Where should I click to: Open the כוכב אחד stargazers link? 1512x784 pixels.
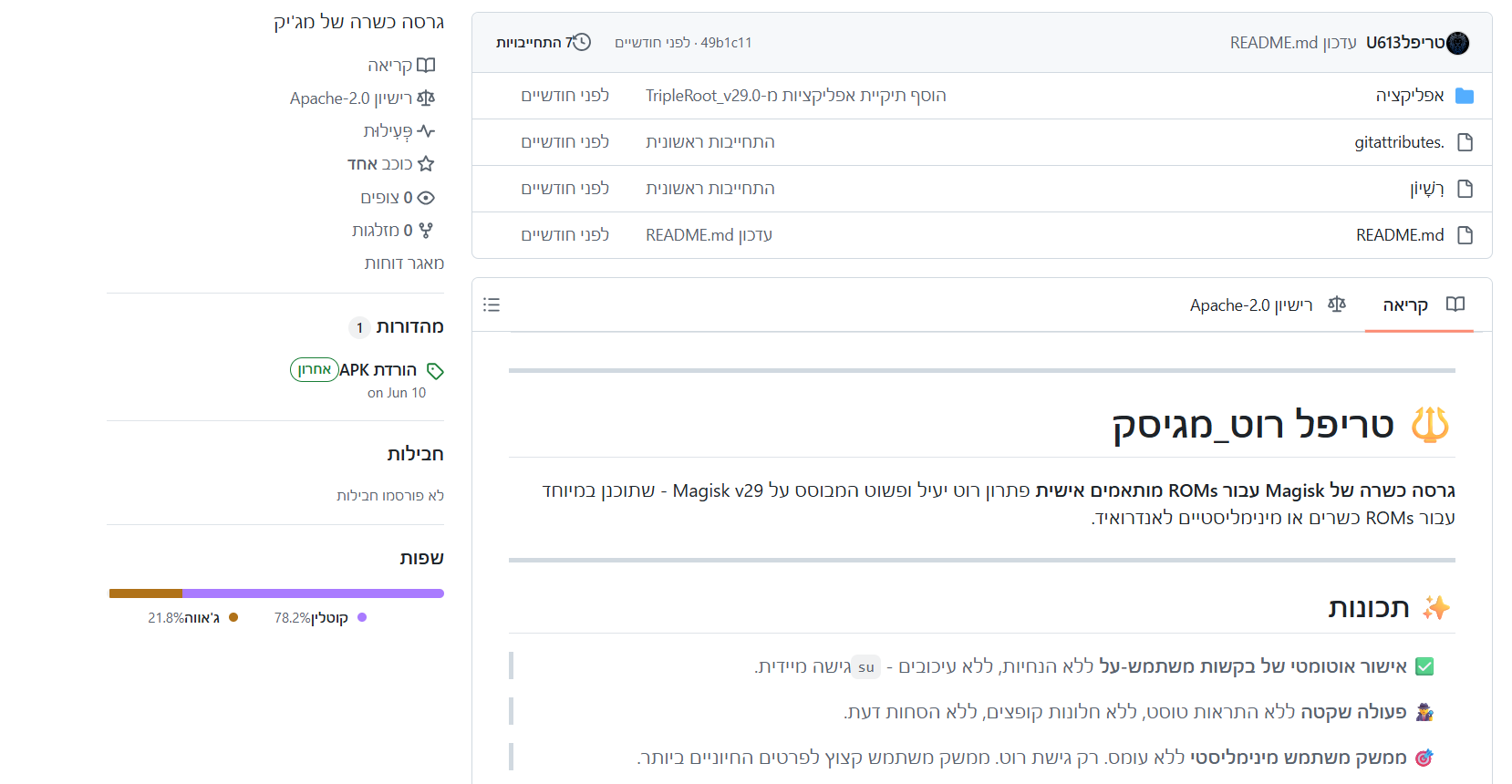coord(390,164)
